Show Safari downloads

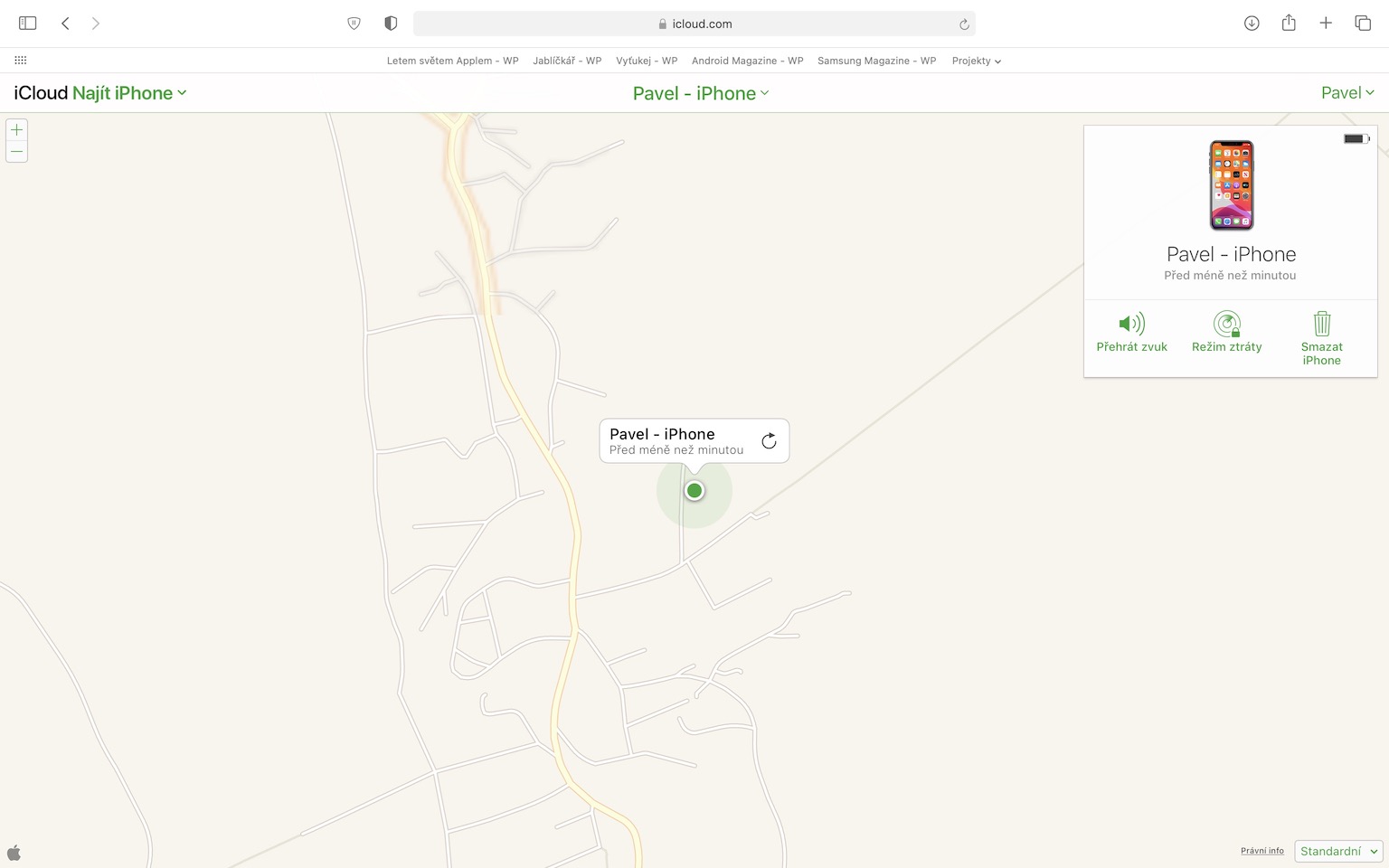pyautogui.click(x=1252, y=24)
